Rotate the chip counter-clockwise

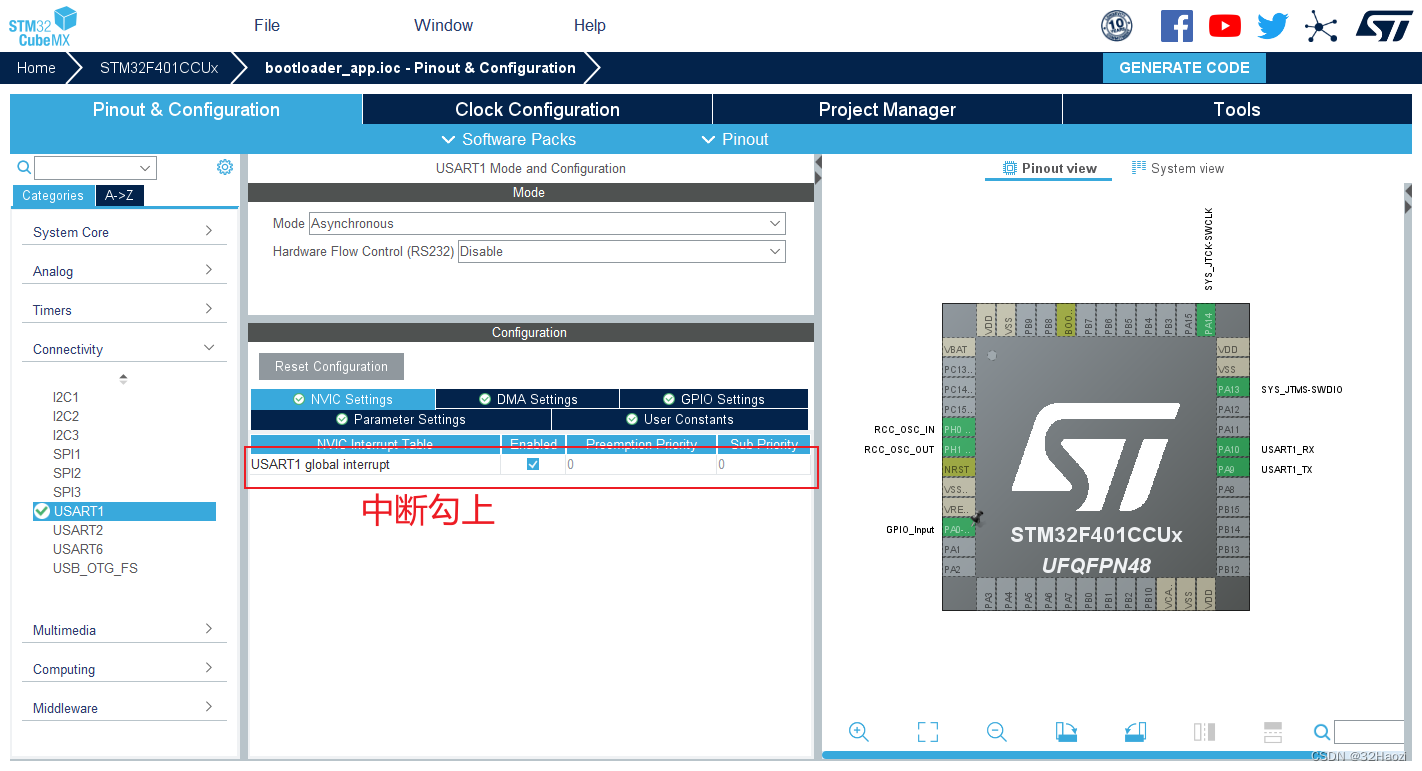(1134, 731)
